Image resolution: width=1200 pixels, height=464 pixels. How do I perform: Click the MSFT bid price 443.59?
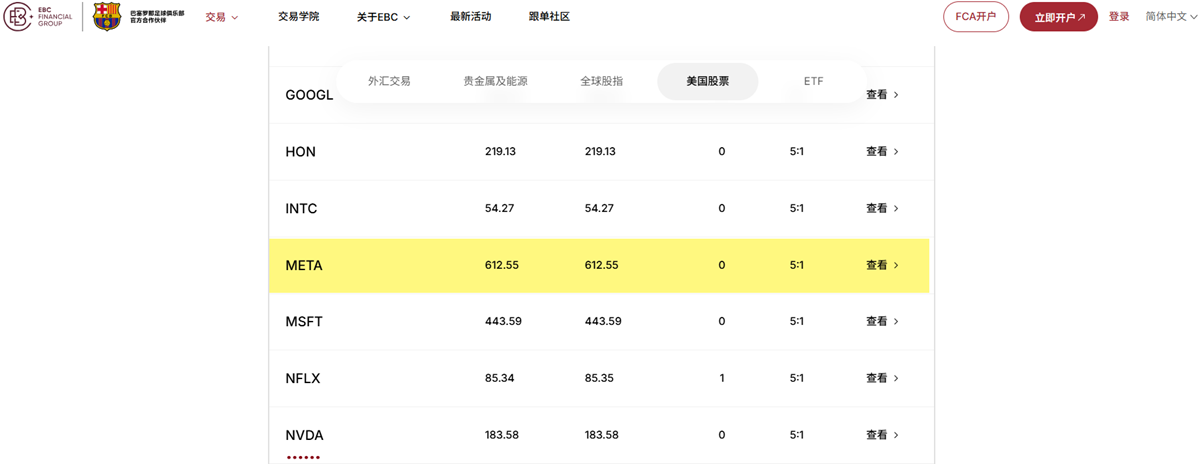click(503, 322)
